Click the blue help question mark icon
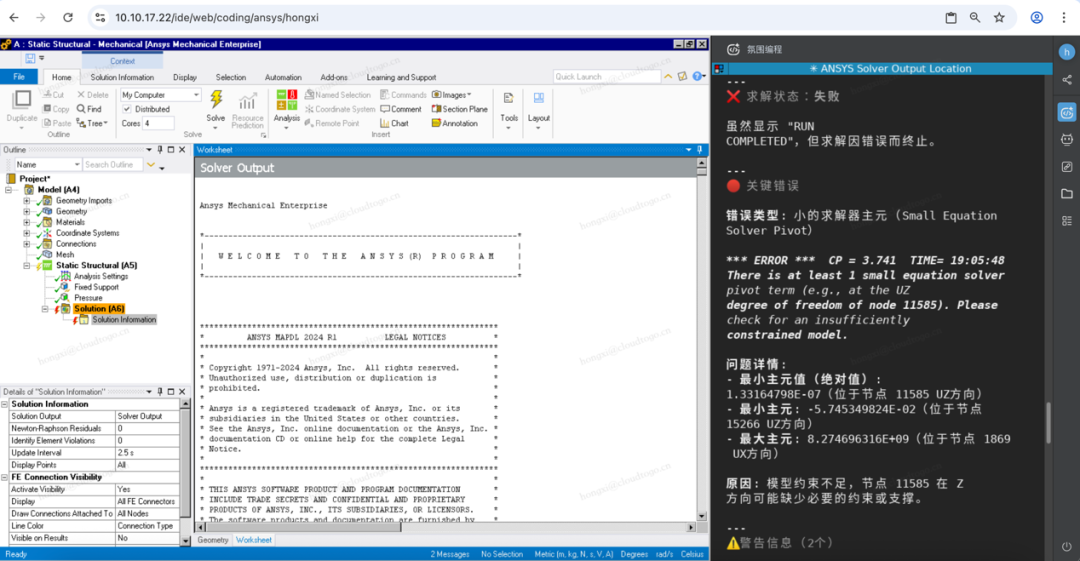 click(x=698, y=76)
